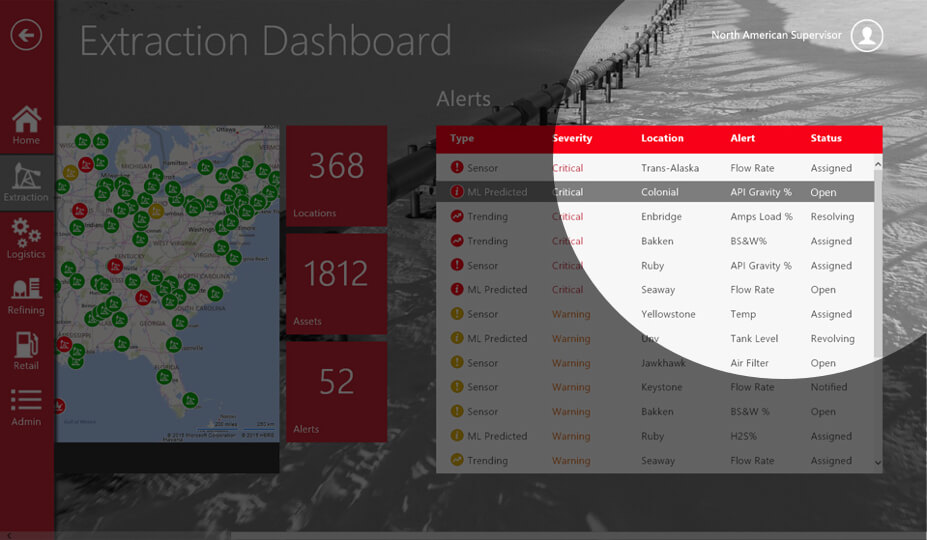Click the Trans-Alaska sensor alert icon

[x=457, y=168]
